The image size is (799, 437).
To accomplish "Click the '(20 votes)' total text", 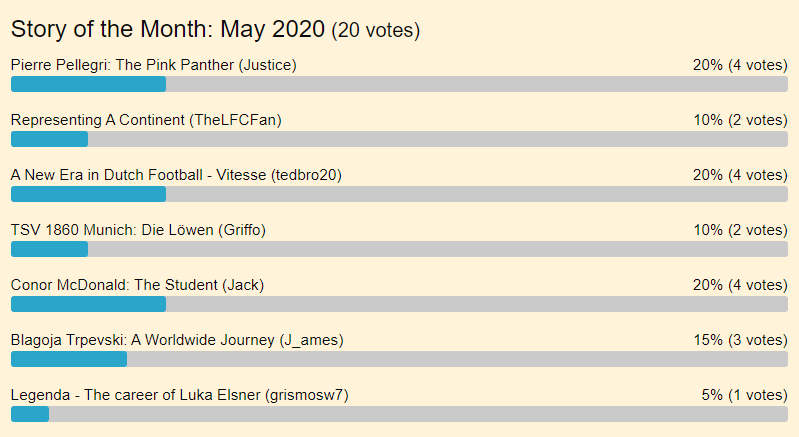I will 375,31.
